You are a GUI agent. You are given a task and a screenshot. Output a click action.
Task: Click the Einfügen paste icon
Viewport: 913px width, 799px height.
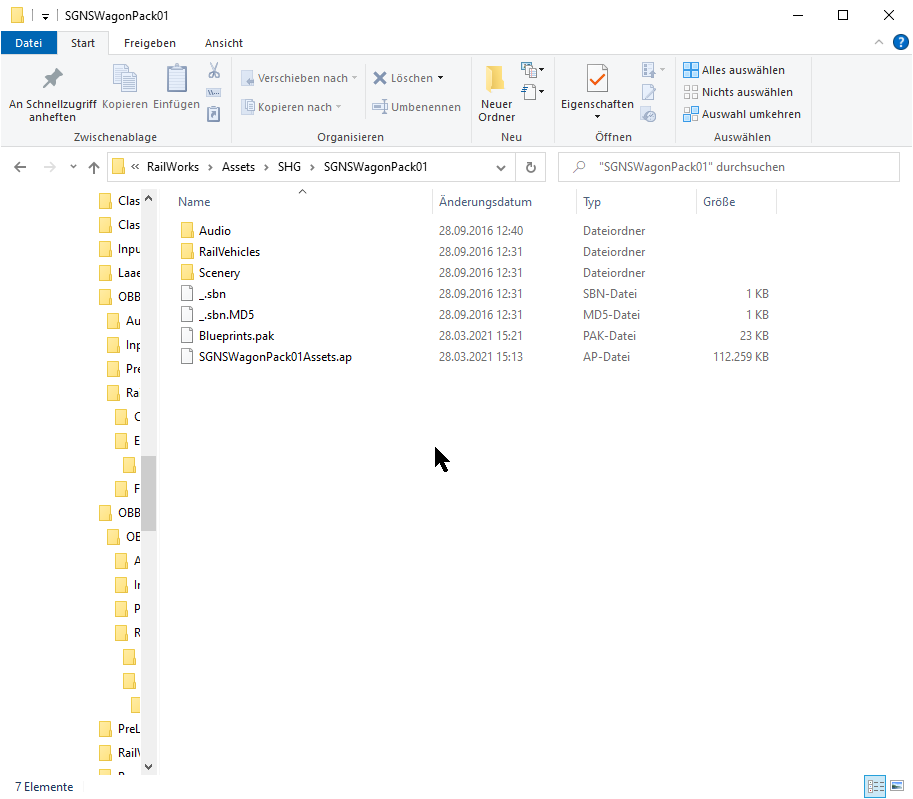(176, 79)
